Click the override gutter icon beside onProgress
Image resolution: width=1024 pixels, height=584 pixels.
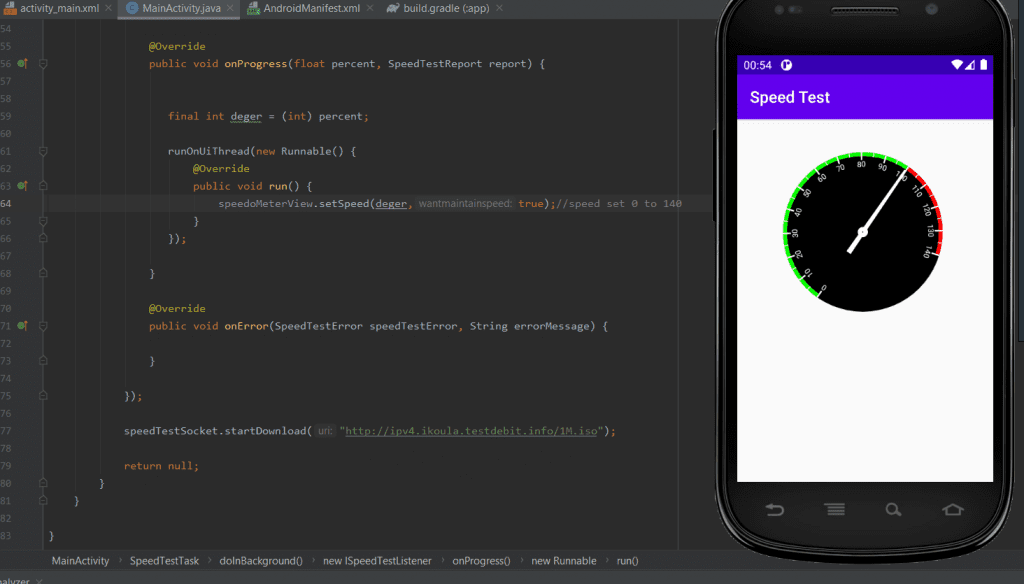[x=22, y=64]
